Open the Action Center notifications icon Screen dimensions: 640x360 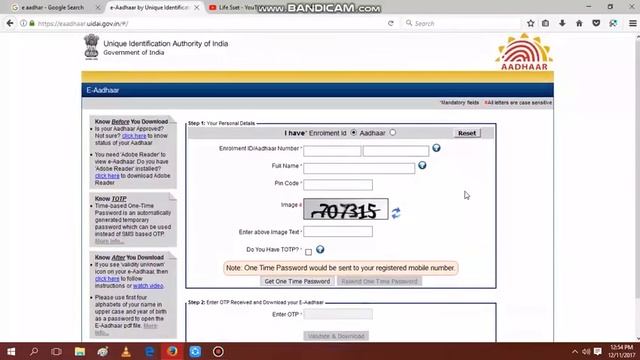[x=598, y=351]
